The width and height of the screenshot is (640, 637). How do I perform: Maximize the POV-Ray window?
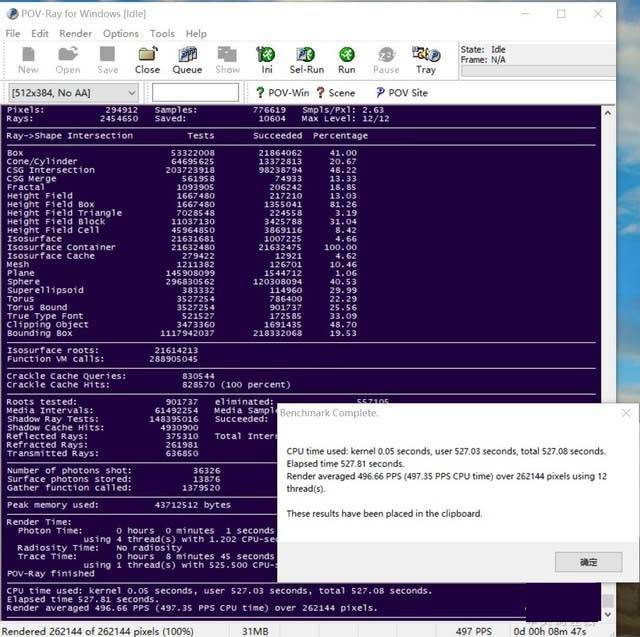(561, 14)
